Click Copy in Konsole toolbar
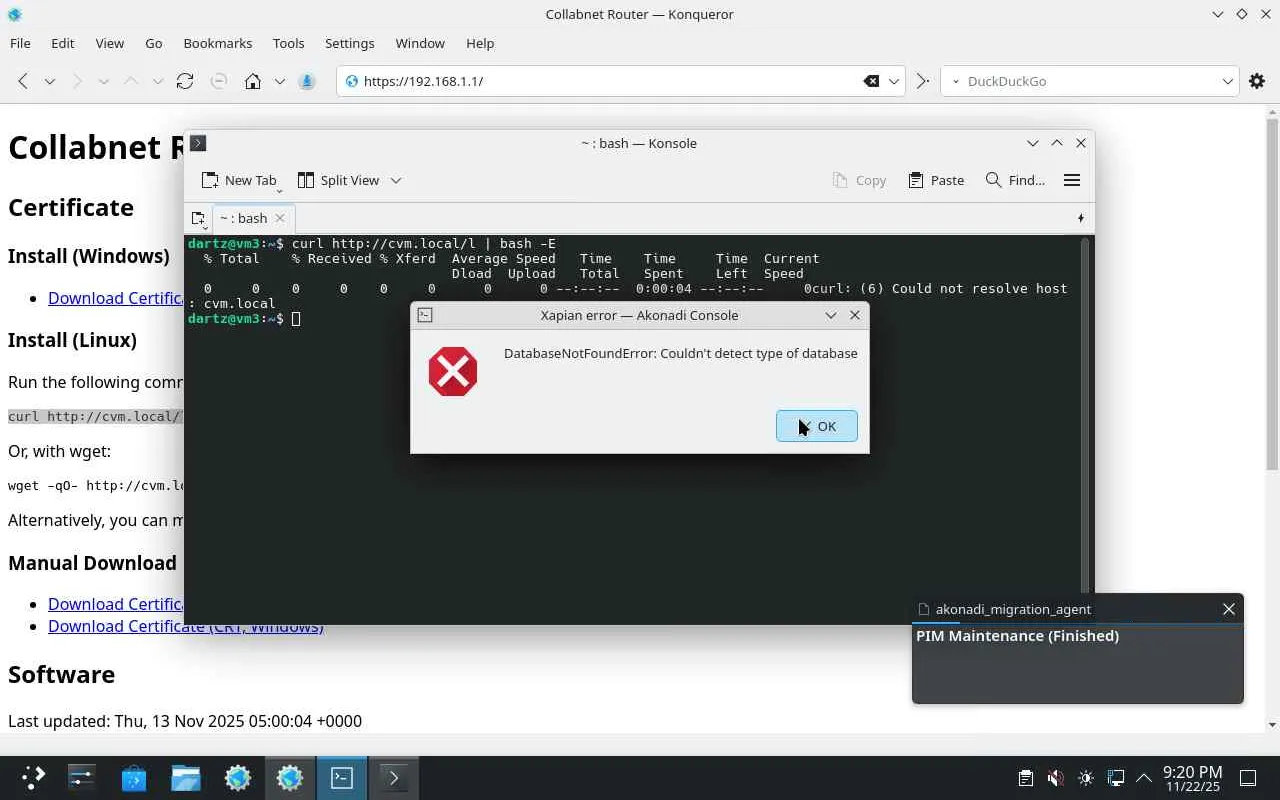Screen dimensions: 1280x800 click(x=859, y=180)
